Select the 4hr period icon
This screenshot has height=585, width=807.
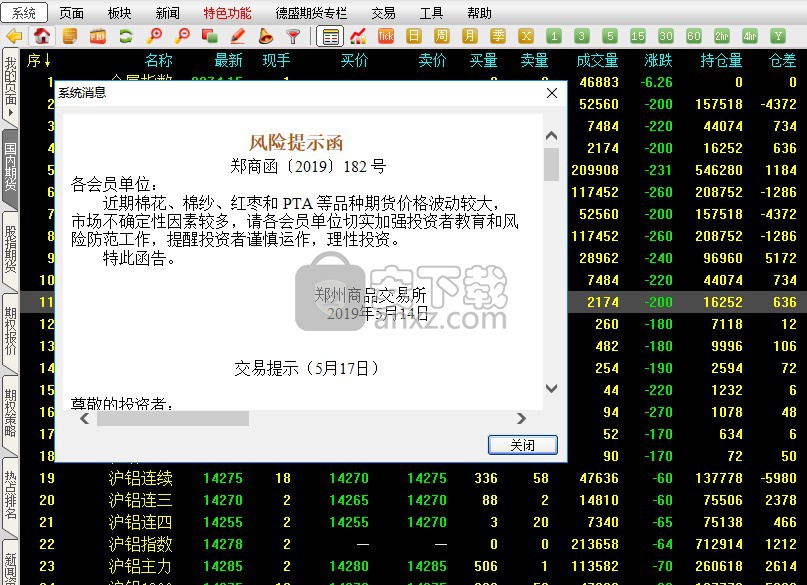click(x=750, y=36)
